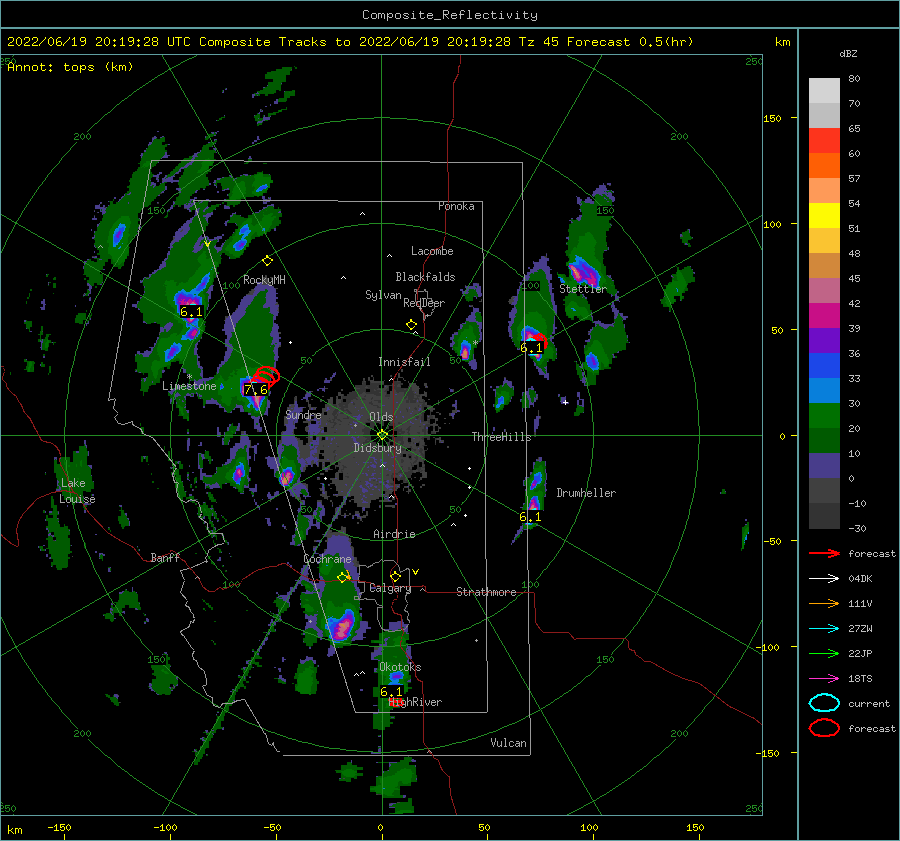Click the yellow diamond marker near RedDeer
The width and height of the screenshot is (900, 841).
coord(411,325)
